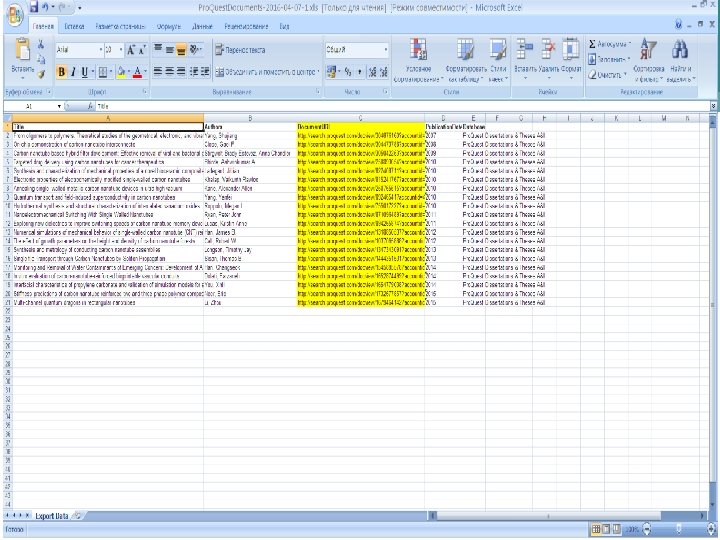This screenshot has height=540, width=720.
Task: Select the Export Data sheet tab
Action: coord(51,516)
